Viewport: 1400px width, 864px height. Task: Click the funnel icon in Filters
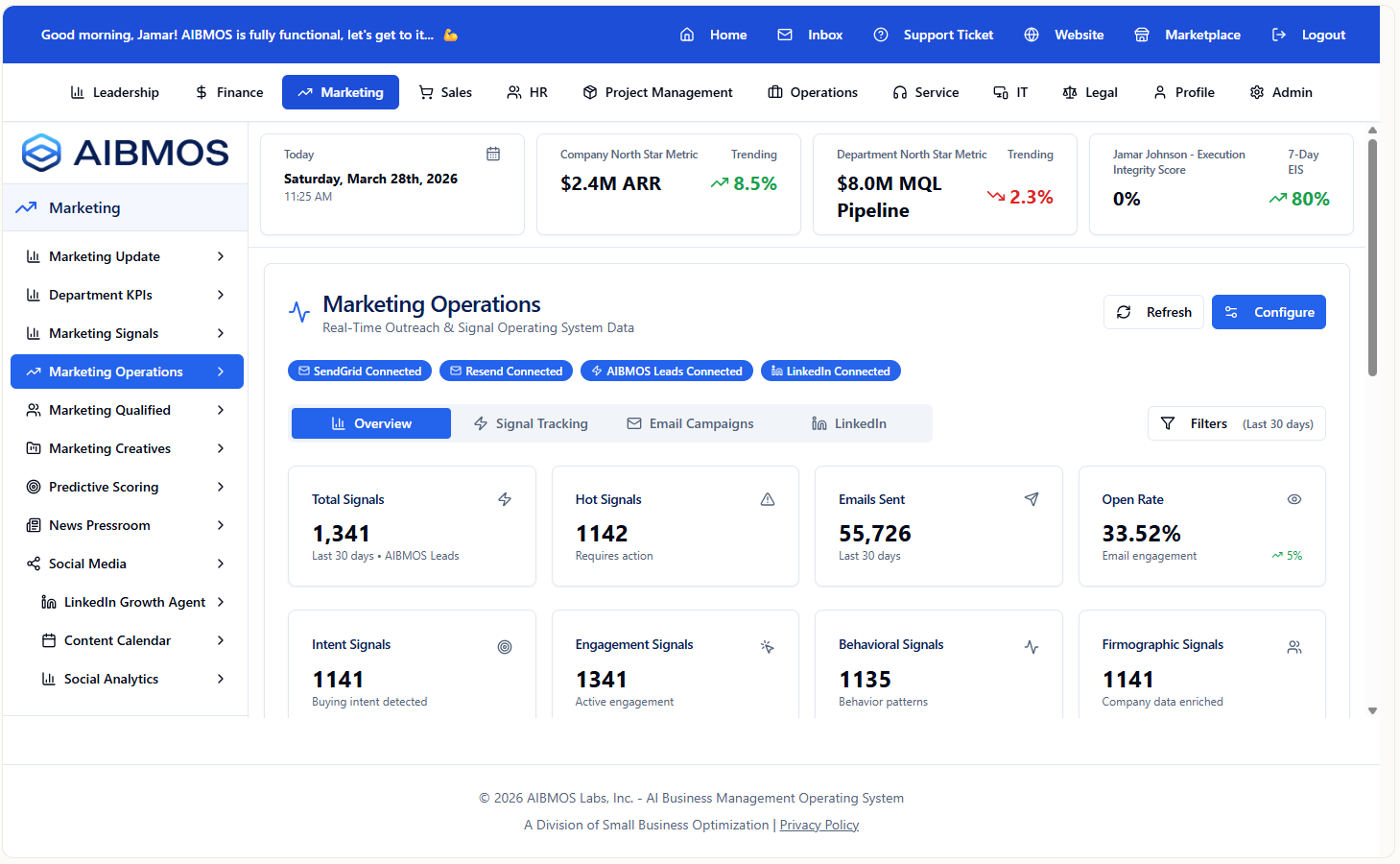point(1168,423)
